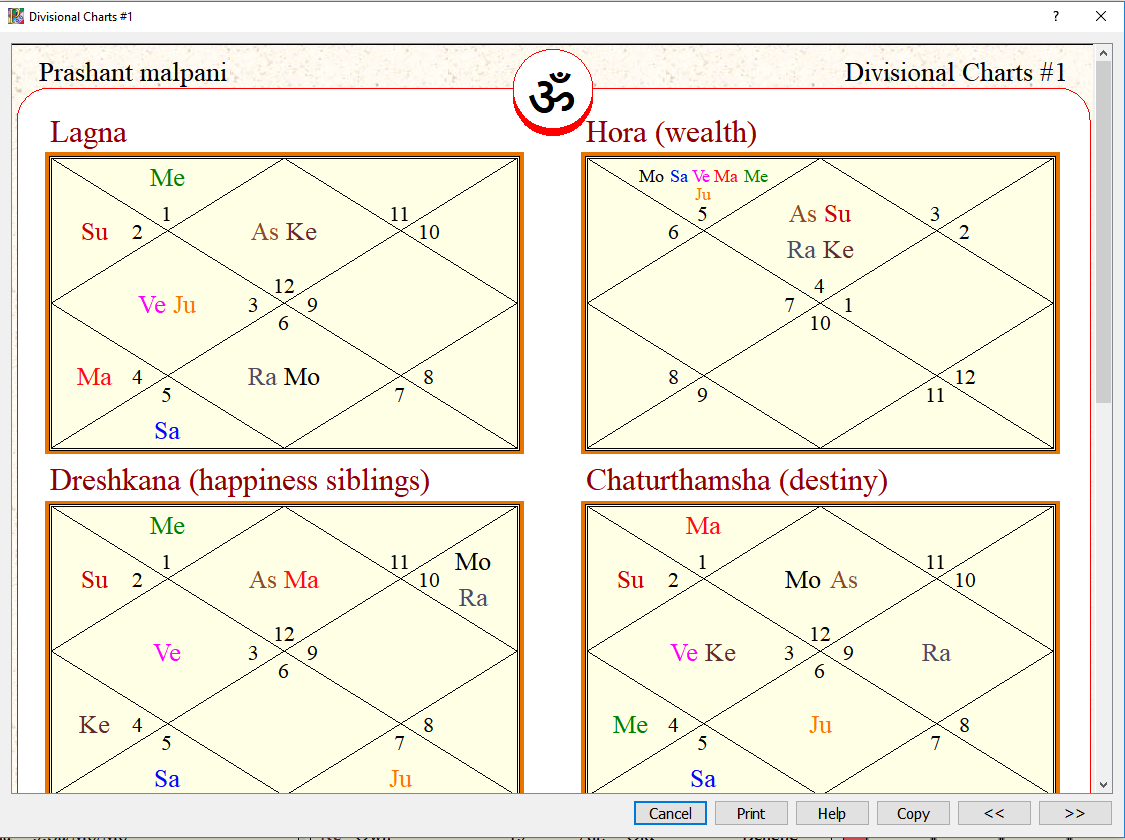Select the Chaturthamsha (destiny) heading
The height and width of the screenshot is (840, 1125).
[737, 481]
